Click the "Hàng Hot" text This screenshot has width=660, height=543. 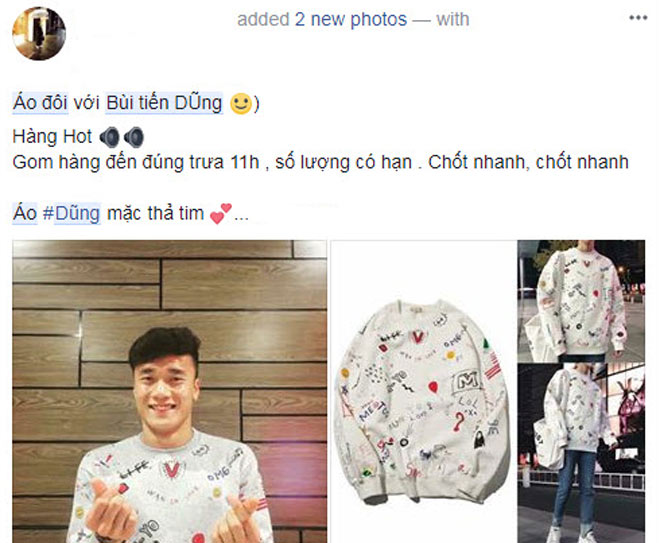click(x=52, y=137)
